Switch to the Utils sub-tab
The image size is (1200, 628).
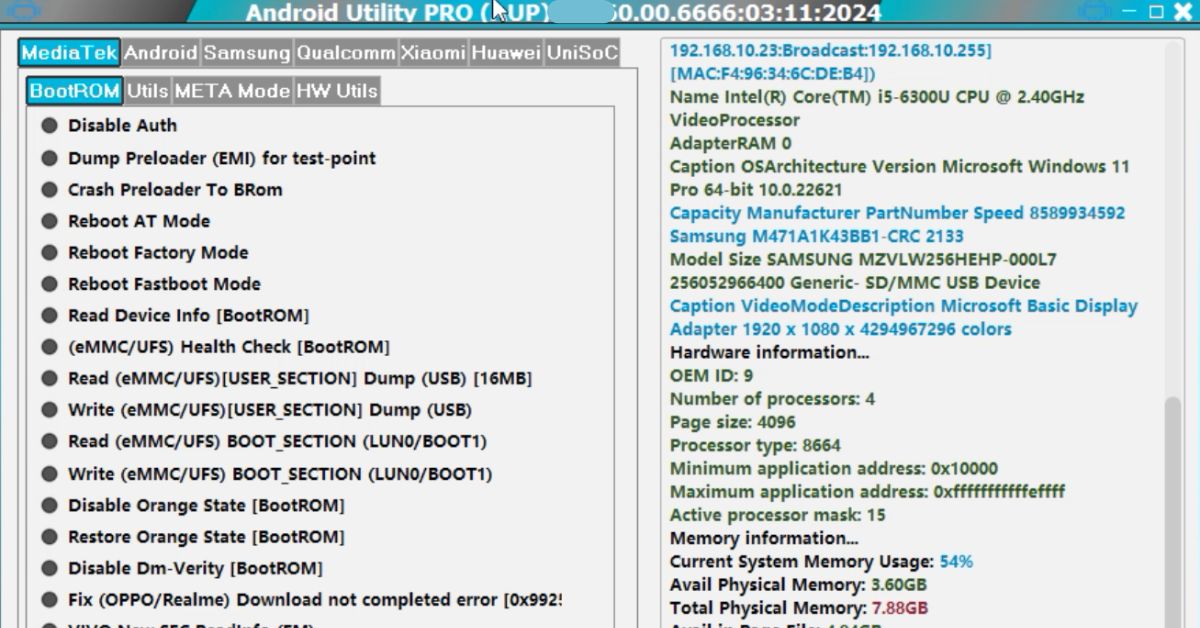(x=148, y=91)
